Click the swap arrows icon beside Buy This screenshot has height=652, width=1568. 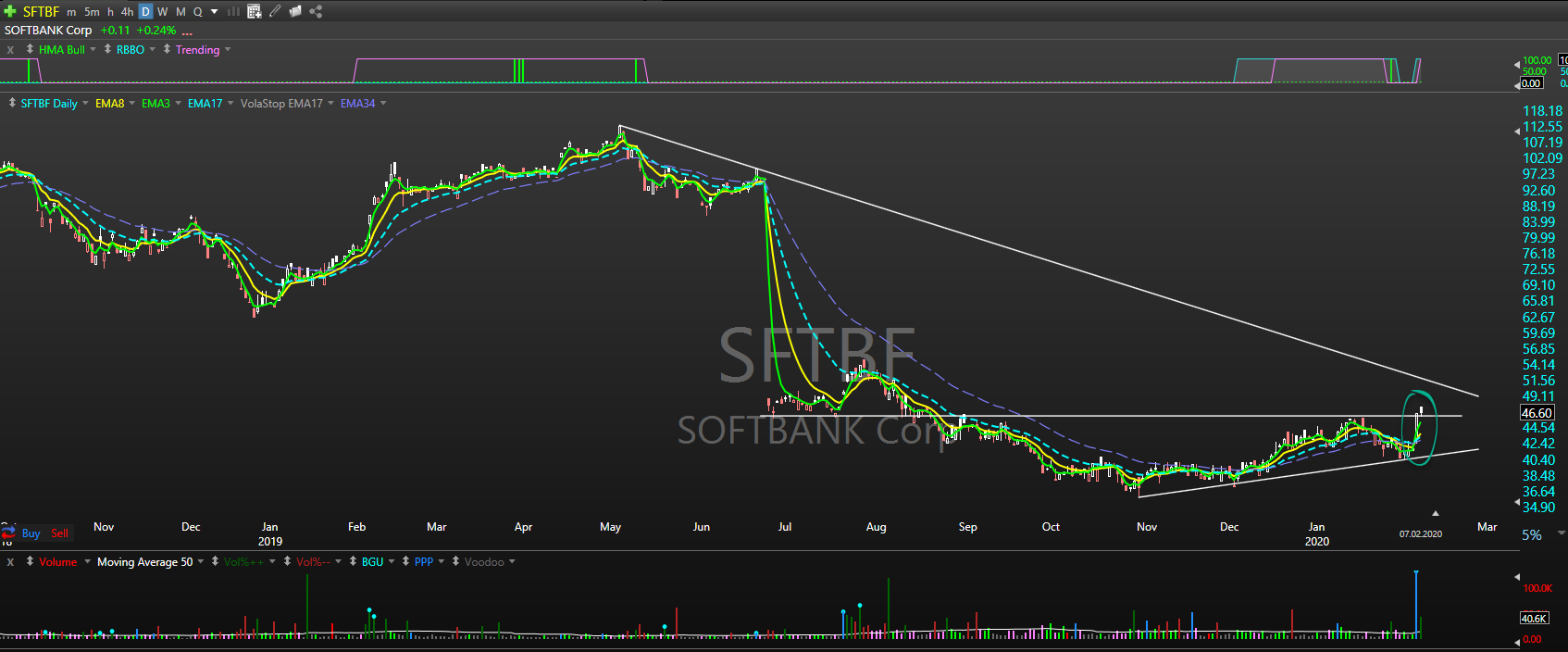(x=8, y=533)
